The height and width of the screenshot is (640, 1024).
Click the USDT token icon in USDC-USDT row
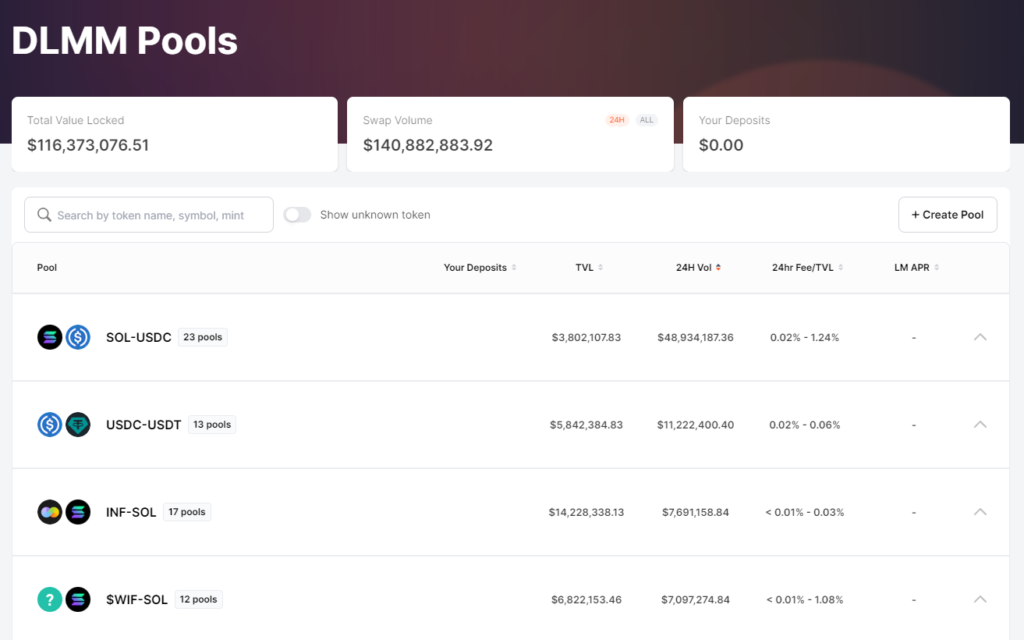coord(78,425)
